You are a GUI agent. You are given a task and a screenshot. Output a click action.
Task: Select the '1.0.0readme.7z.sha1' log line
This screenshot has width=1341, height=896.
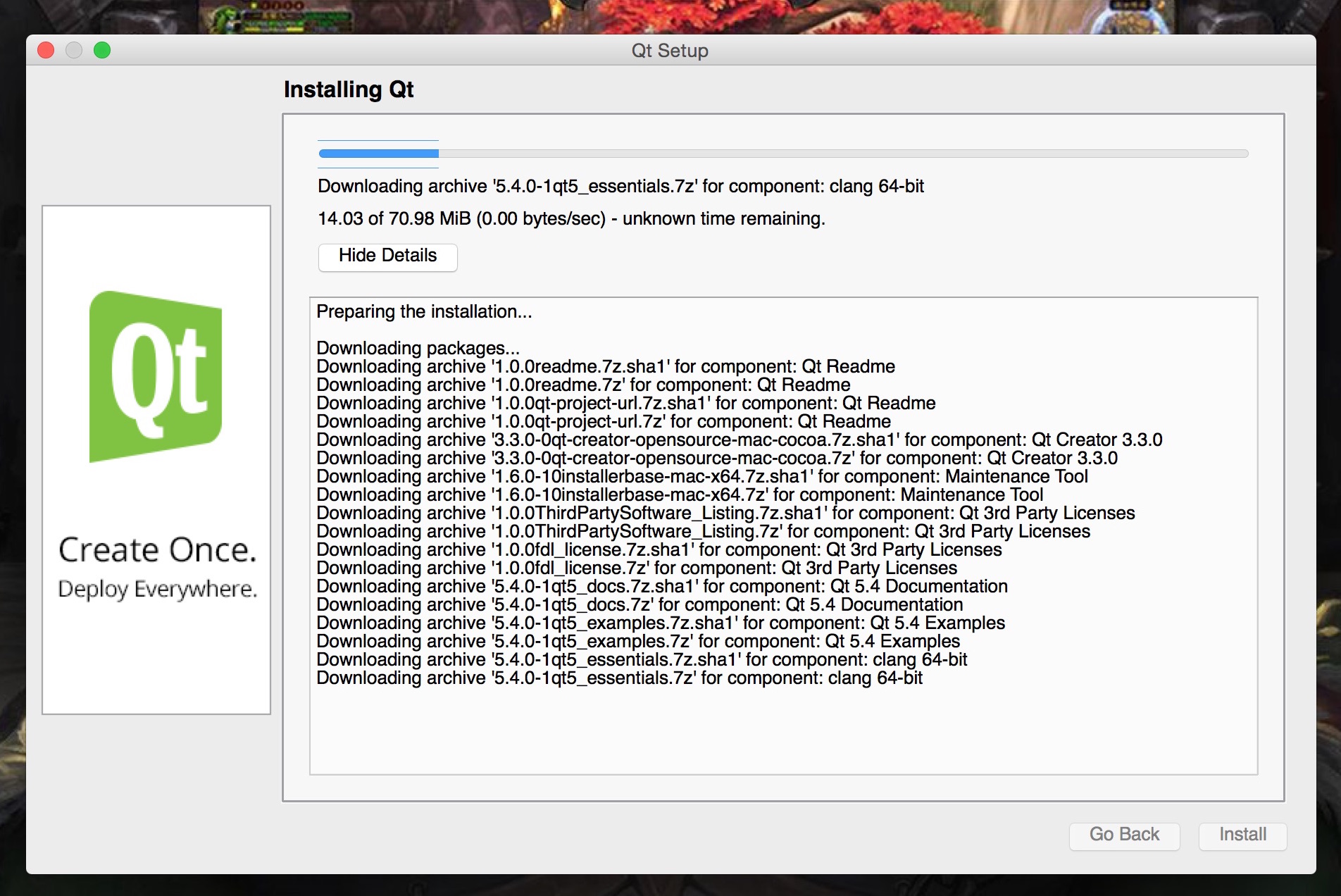[606, 366]
